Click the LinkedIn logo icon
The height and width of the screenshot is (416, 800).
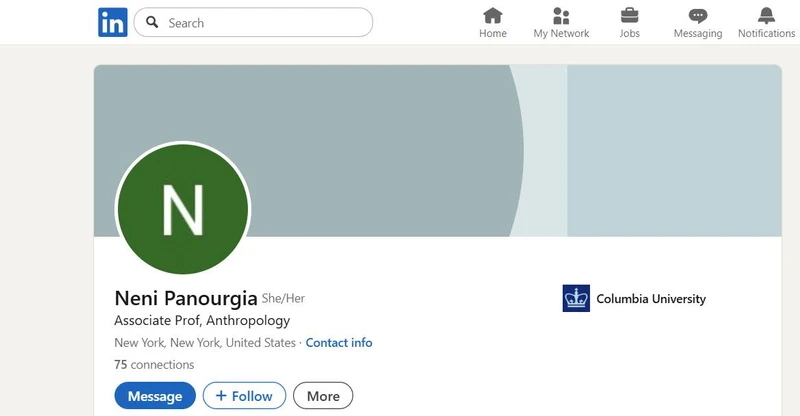point(113,22)
